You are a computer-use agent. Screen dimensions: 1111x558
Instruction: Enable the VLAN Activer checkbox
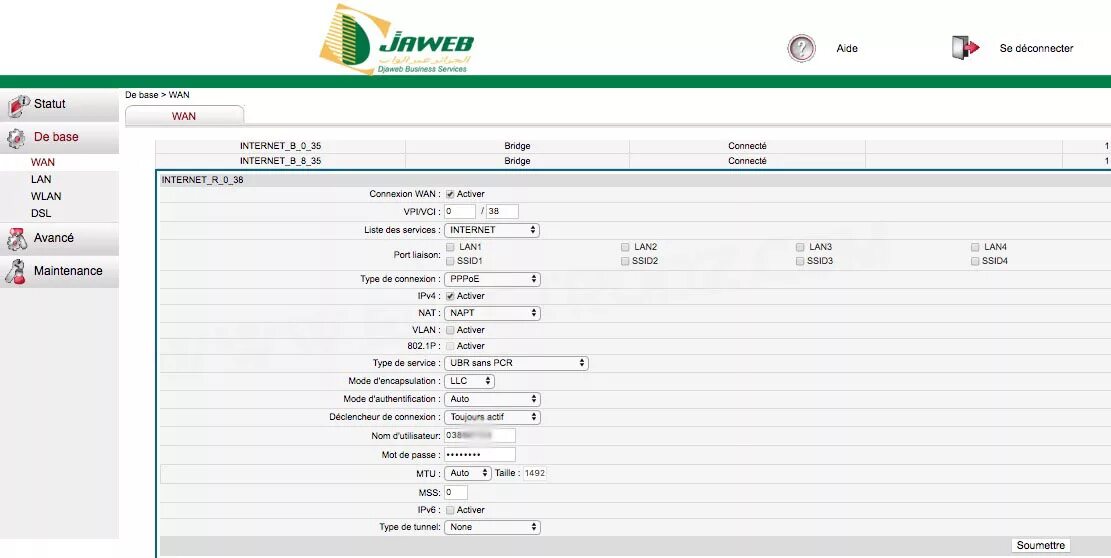tap(450, 330)
